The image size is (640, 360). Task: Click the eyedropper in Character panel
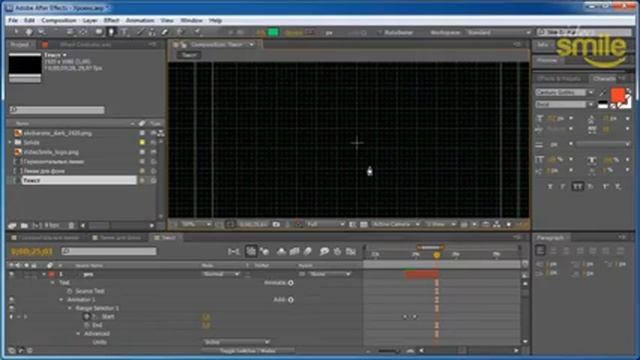(603, 93)
